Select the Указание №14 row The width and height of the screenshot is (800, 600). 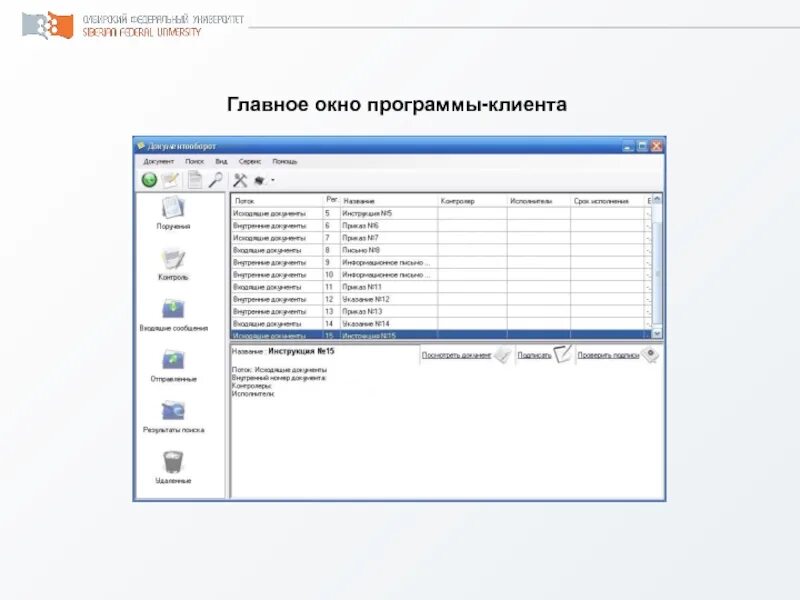439,323
